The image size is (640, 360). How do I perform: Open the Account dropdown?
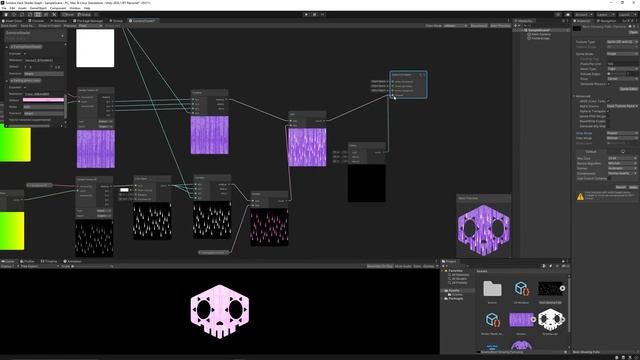tap(583, 14)
